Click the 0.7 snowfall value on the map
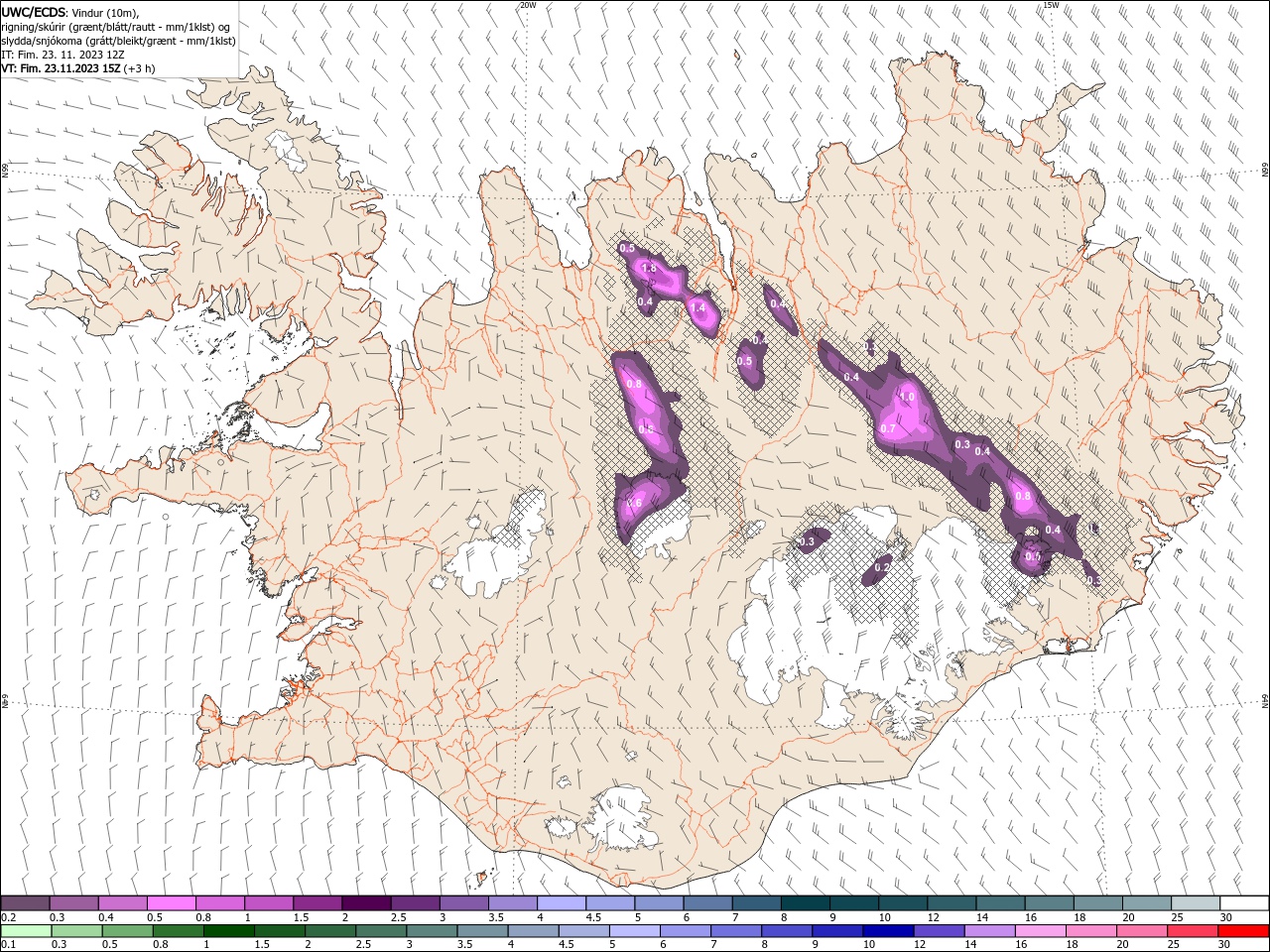The image size is (1270, 952). coord(888,429)
